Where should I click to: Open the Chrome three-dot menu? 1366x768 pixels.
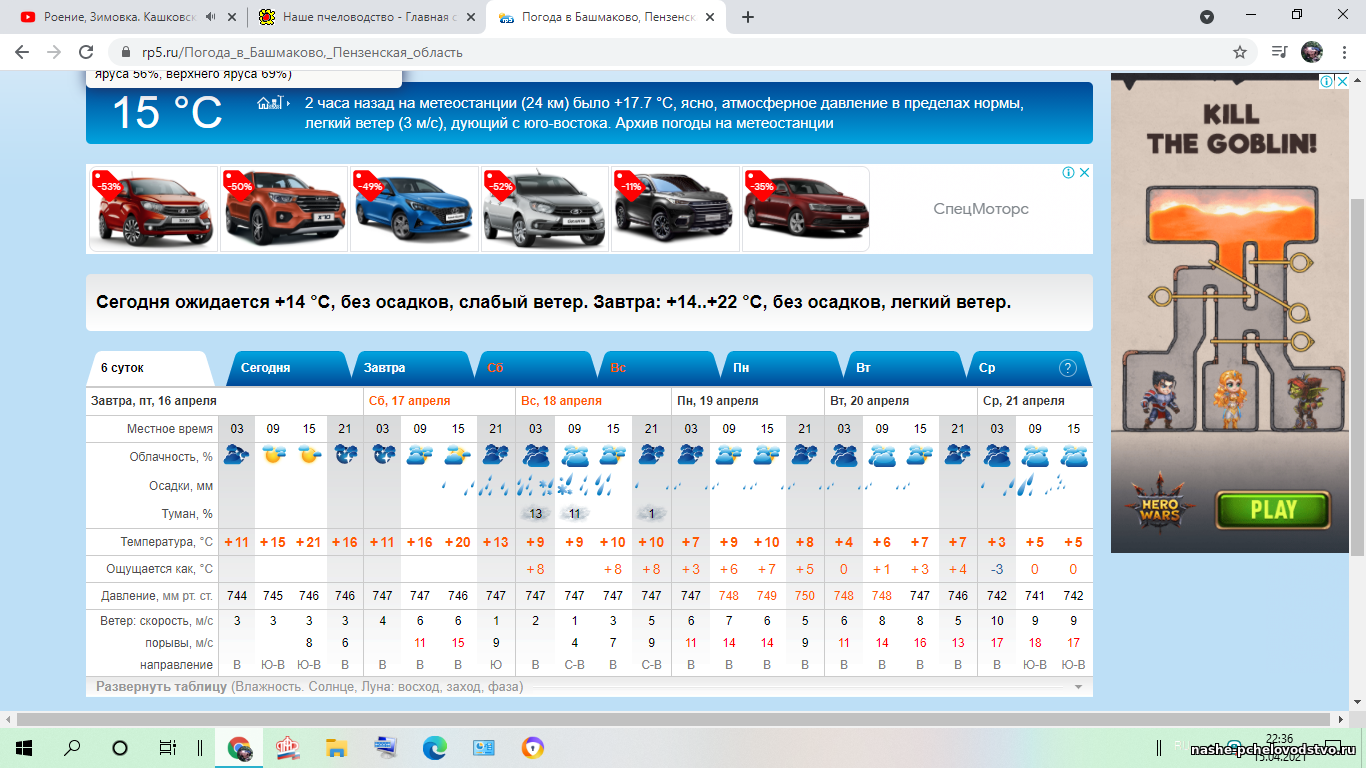[1343, 52]
